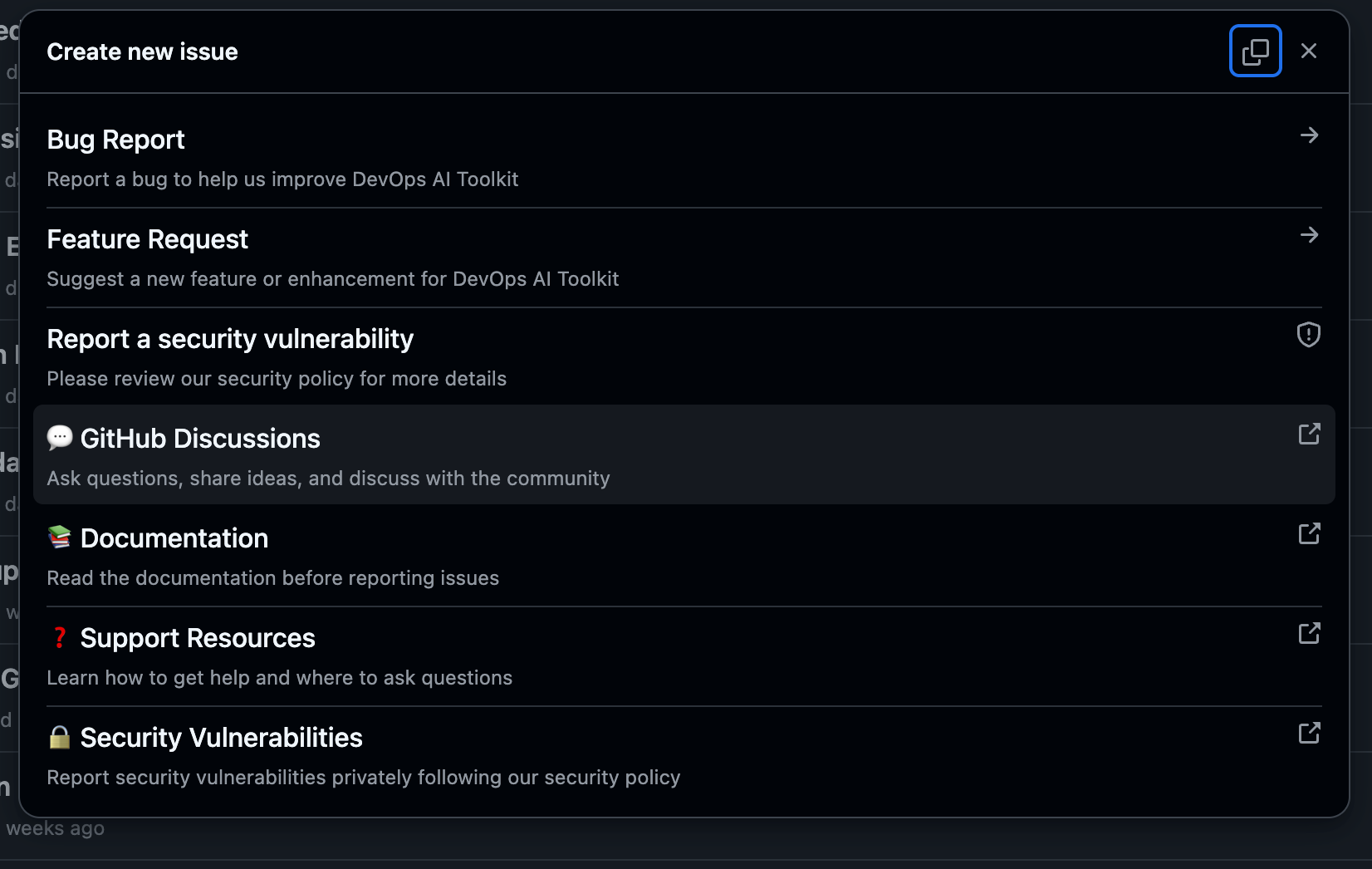Click the copy/duplicate icon in dialog header
The height and width of the screenshot is (869, 1372).
coord(1255,52)
